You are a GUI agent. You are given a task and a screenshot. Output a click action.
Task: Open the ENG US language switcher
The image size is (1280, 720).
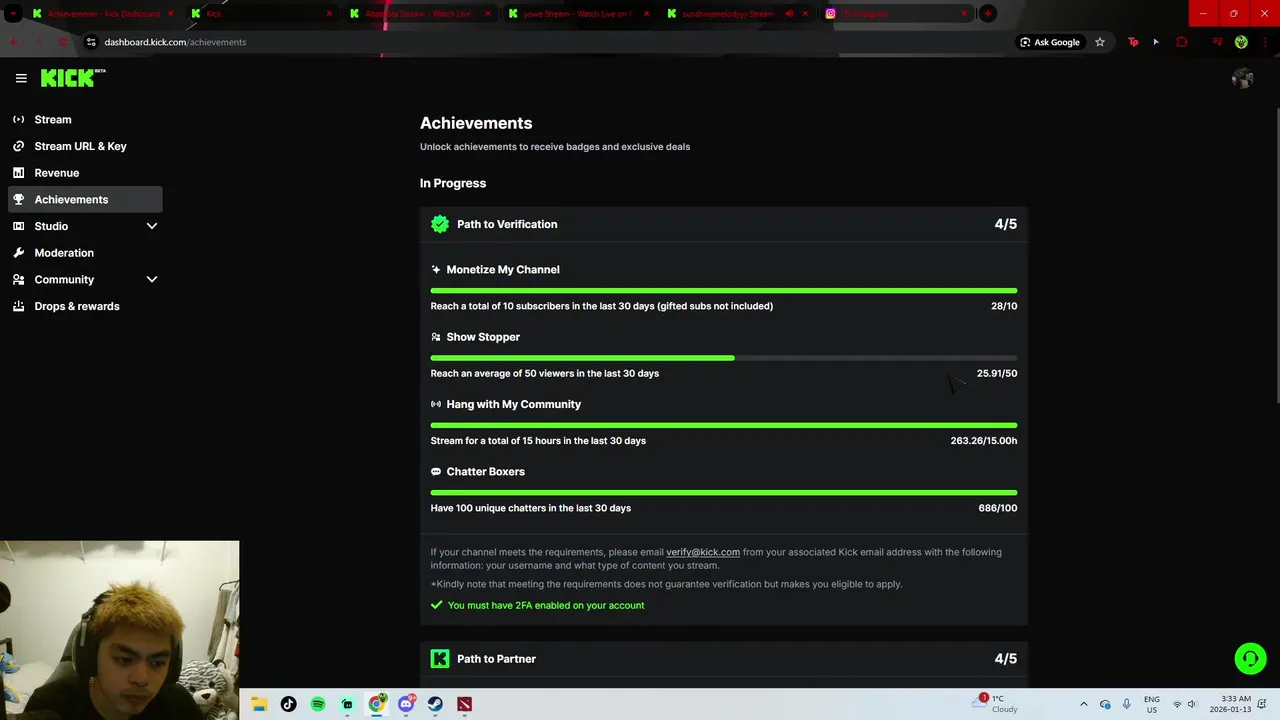[x=1152, y=704]
